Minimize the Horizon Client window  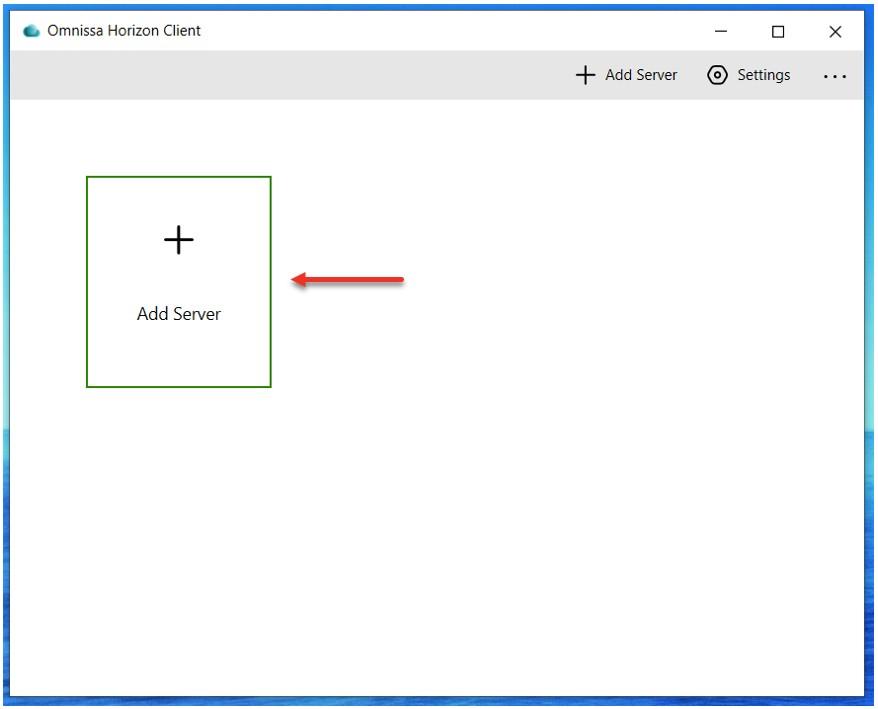click(721, 31)
